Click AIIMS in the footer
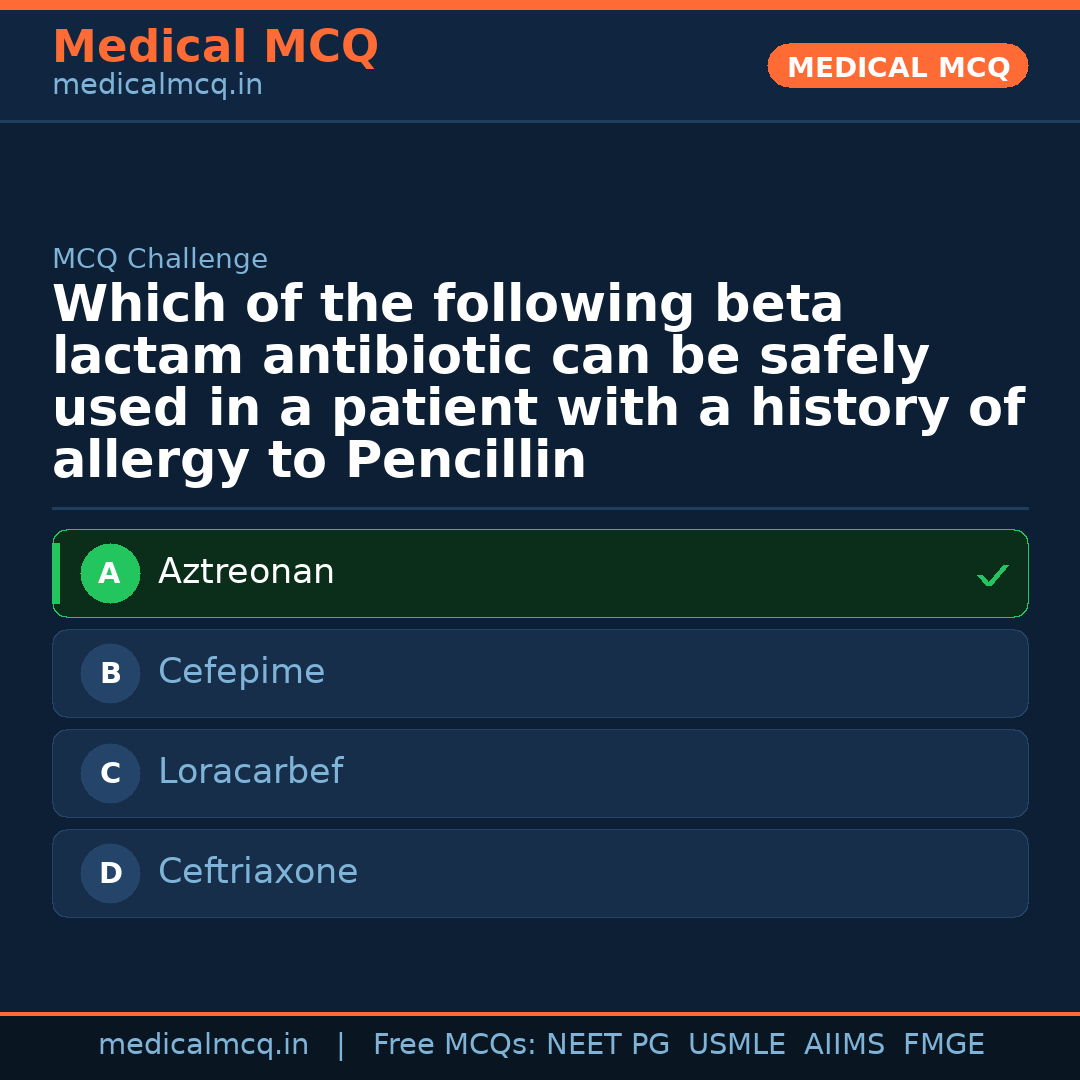Image resolution: width=1080 pixels, height=1080 pixels. [x=844, y=1045]
